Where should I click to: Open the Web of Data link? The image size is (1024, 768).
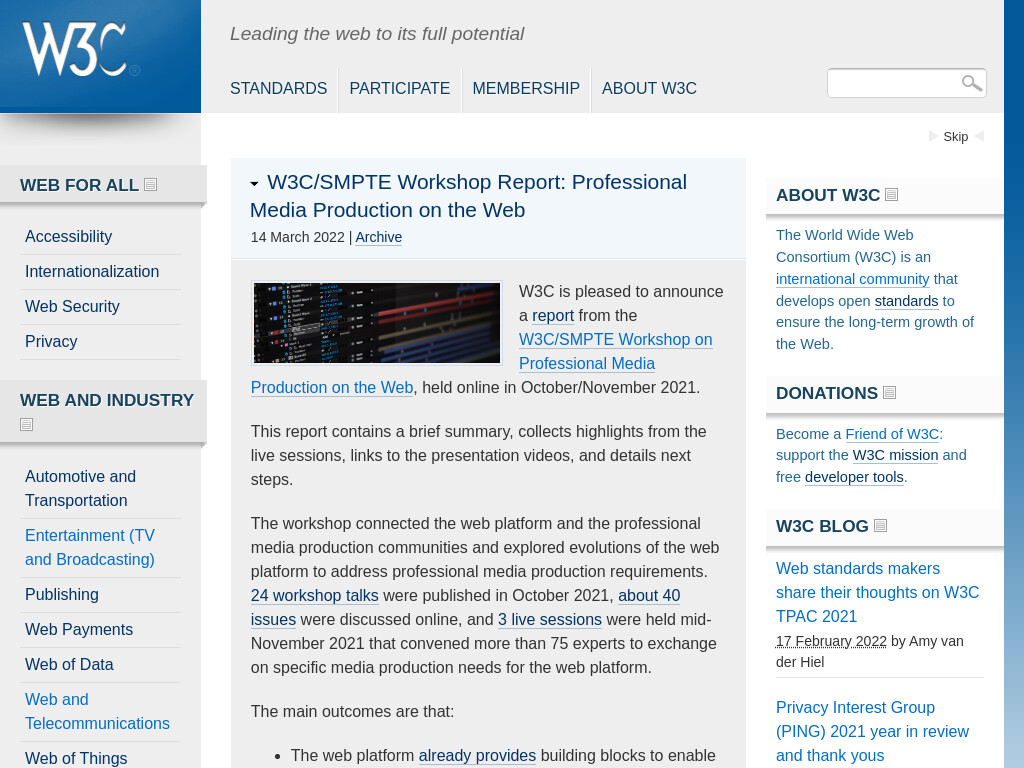click(69, 664)
